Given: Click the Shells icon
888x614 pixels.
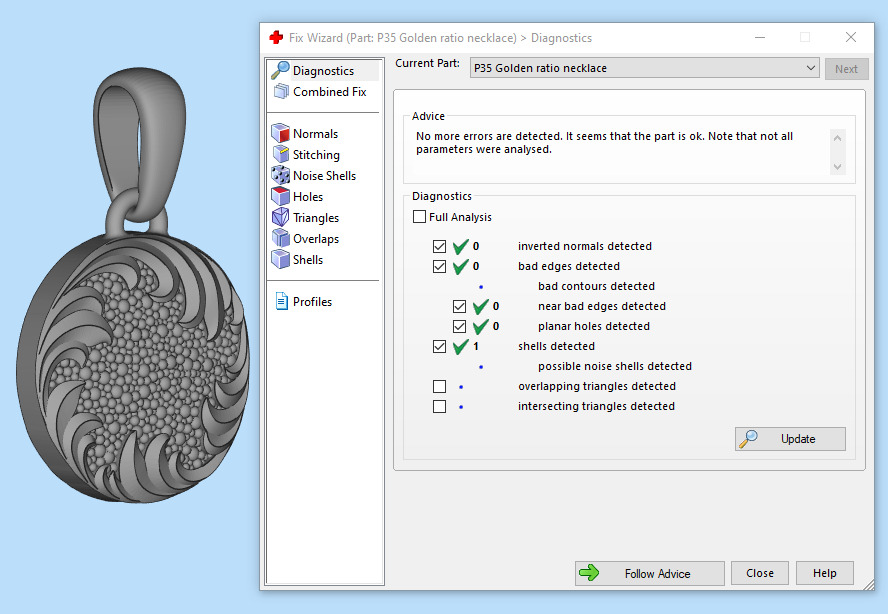Looking at the screenshot, I should pyautogui.click(x=280, y=259).
